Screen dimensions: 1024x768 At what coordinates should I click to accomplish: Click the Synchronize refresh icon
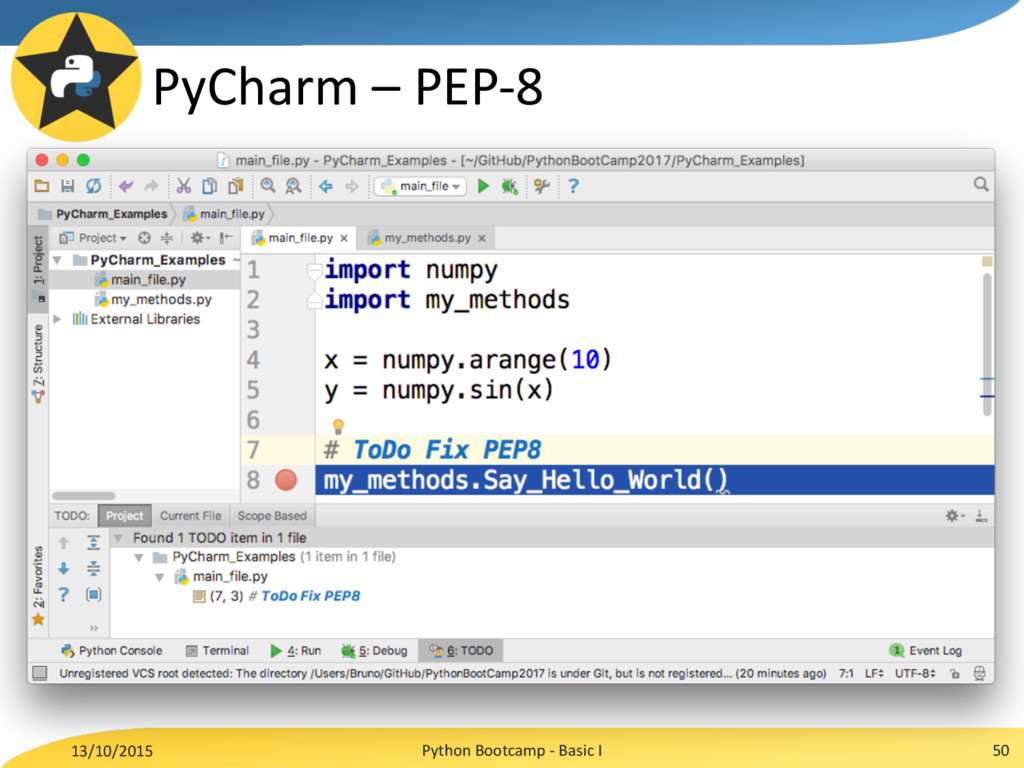[x=93, y=186]
